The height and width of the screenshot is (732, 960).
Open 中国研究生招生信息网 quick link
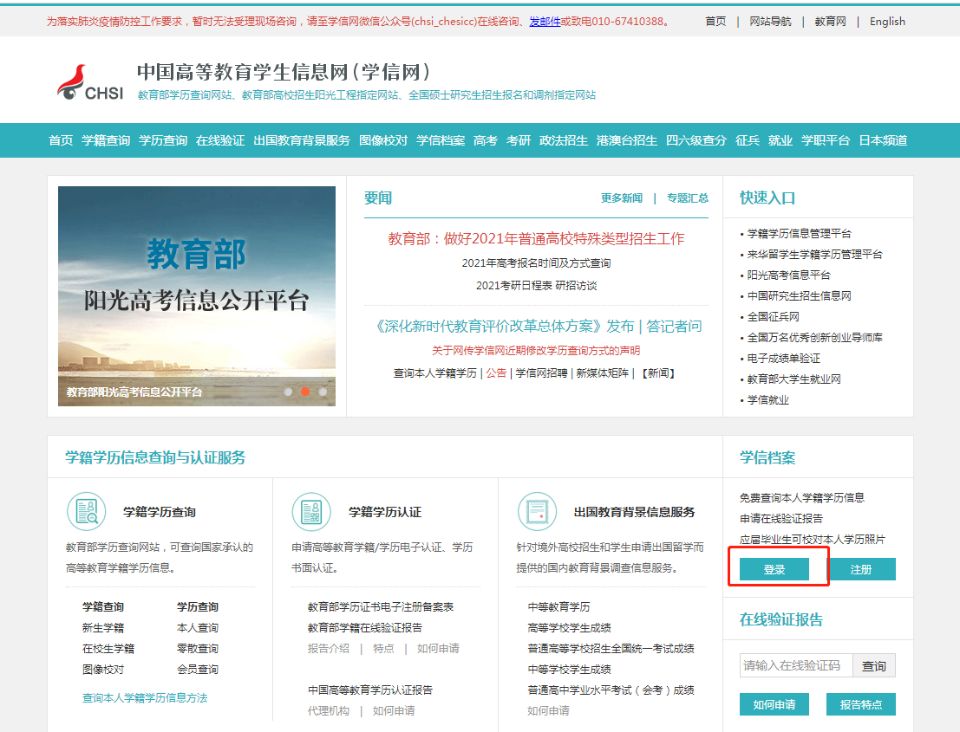tap(800, 296)
